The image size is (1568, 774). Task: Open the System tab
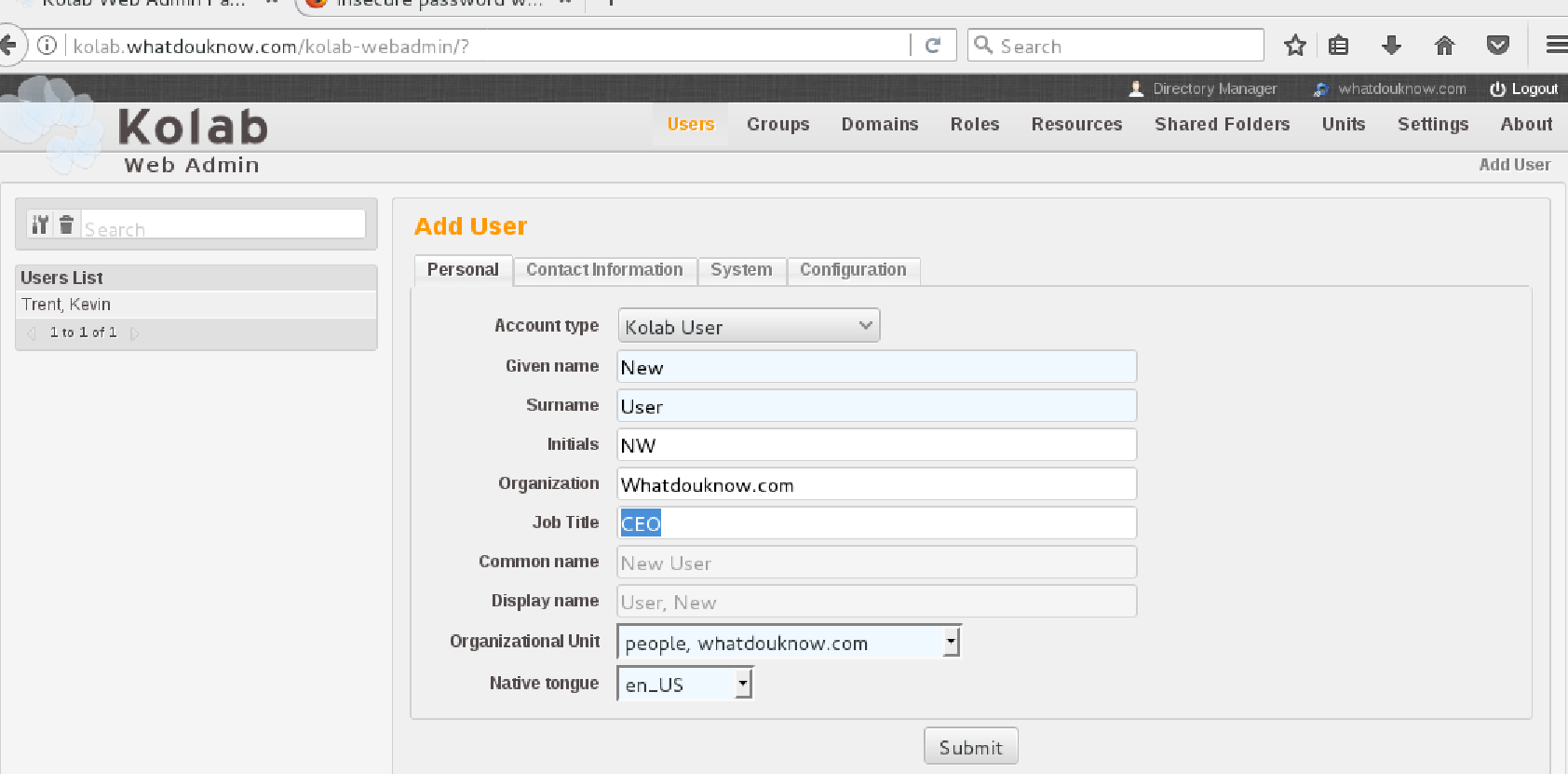(x=741, y=270)
